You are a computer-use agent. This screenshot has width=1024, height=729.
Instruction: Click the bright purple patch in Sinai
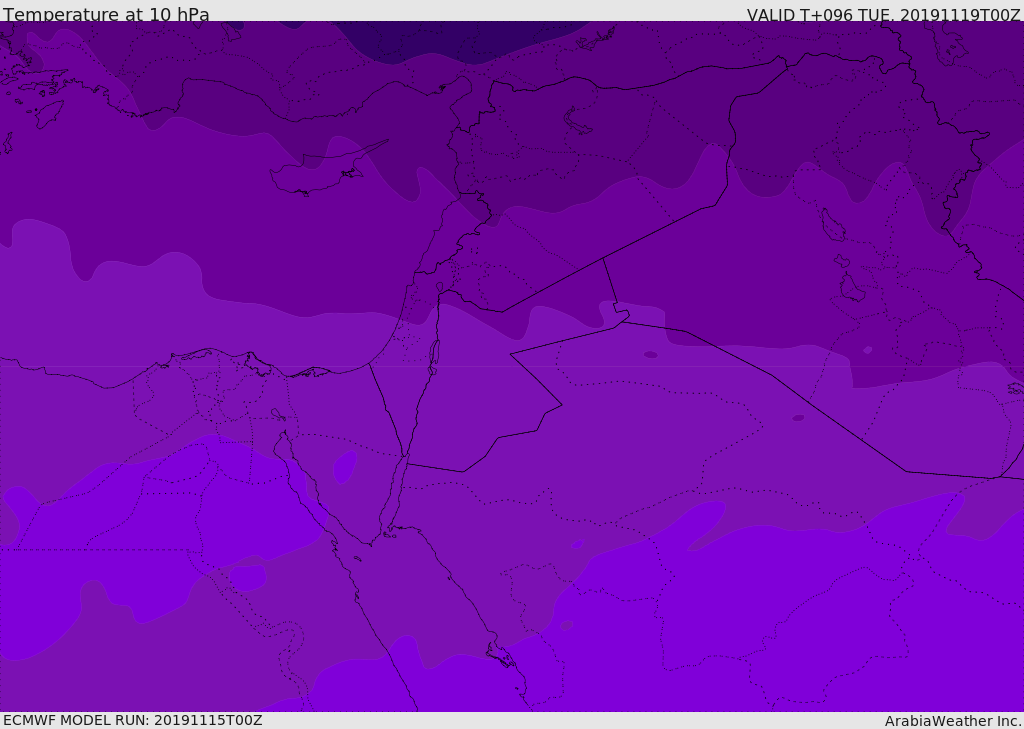(x=345, y=466)
